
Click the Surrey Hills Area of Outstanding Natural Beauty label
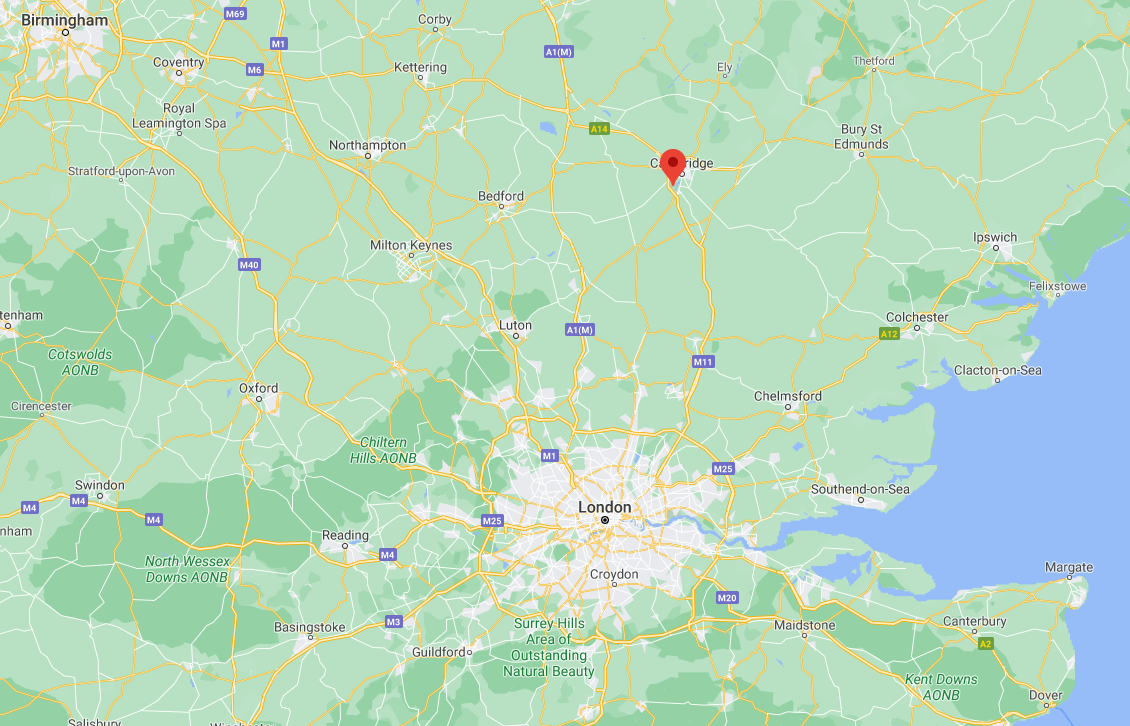point(549,647)
